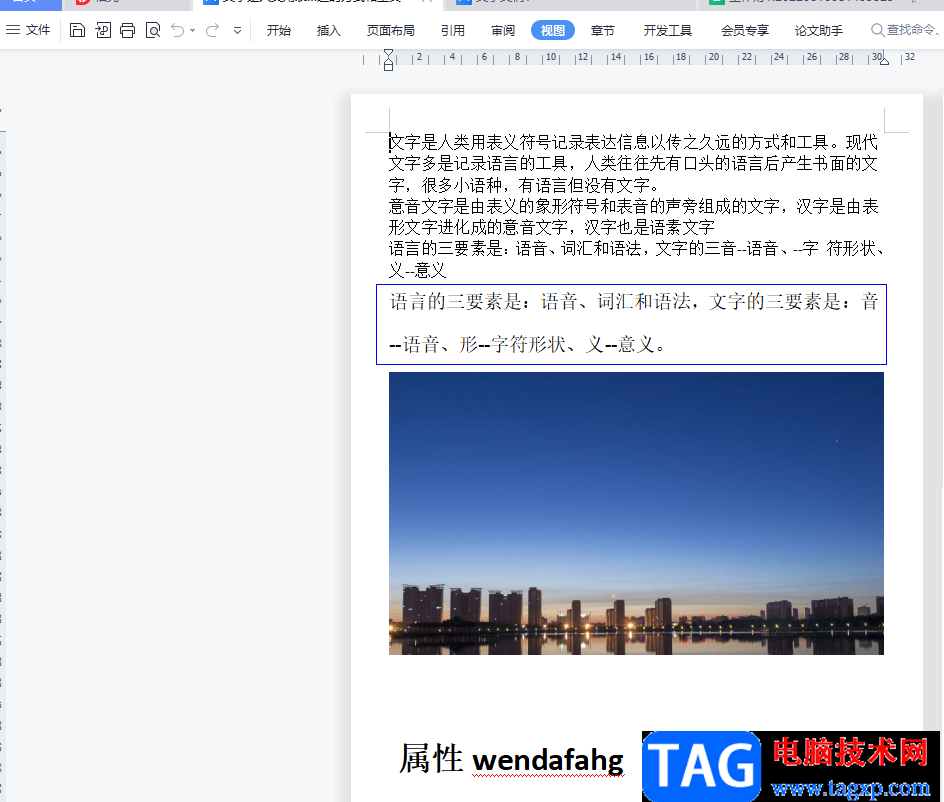Select the blue-bordered text box with 语言的三要素

point(631,324)
